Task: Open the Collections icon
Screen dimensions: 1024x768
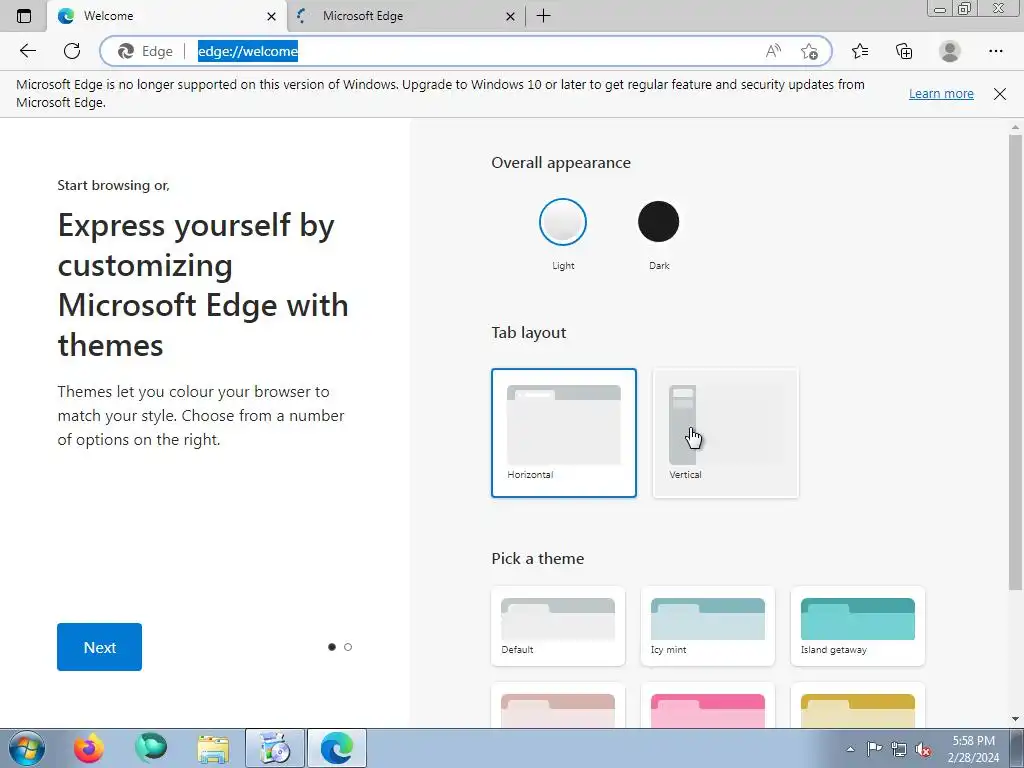Action: [x=904, y=51]
